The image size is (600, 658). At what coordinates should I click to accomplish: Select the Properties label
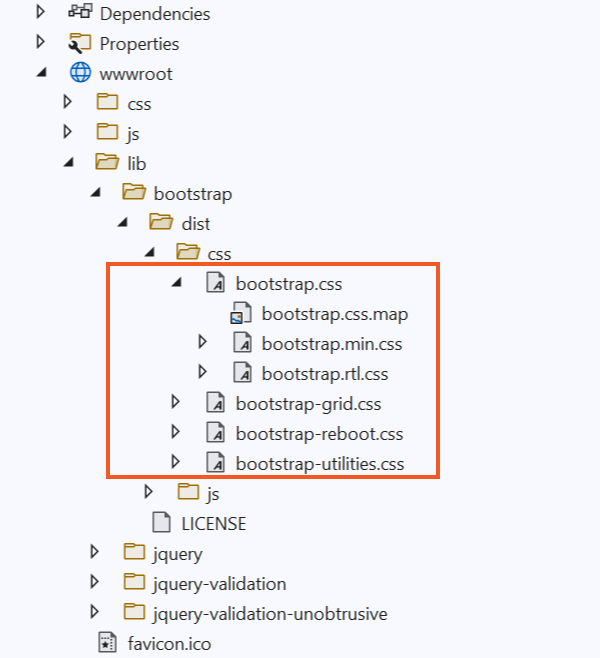coord(139,44)
